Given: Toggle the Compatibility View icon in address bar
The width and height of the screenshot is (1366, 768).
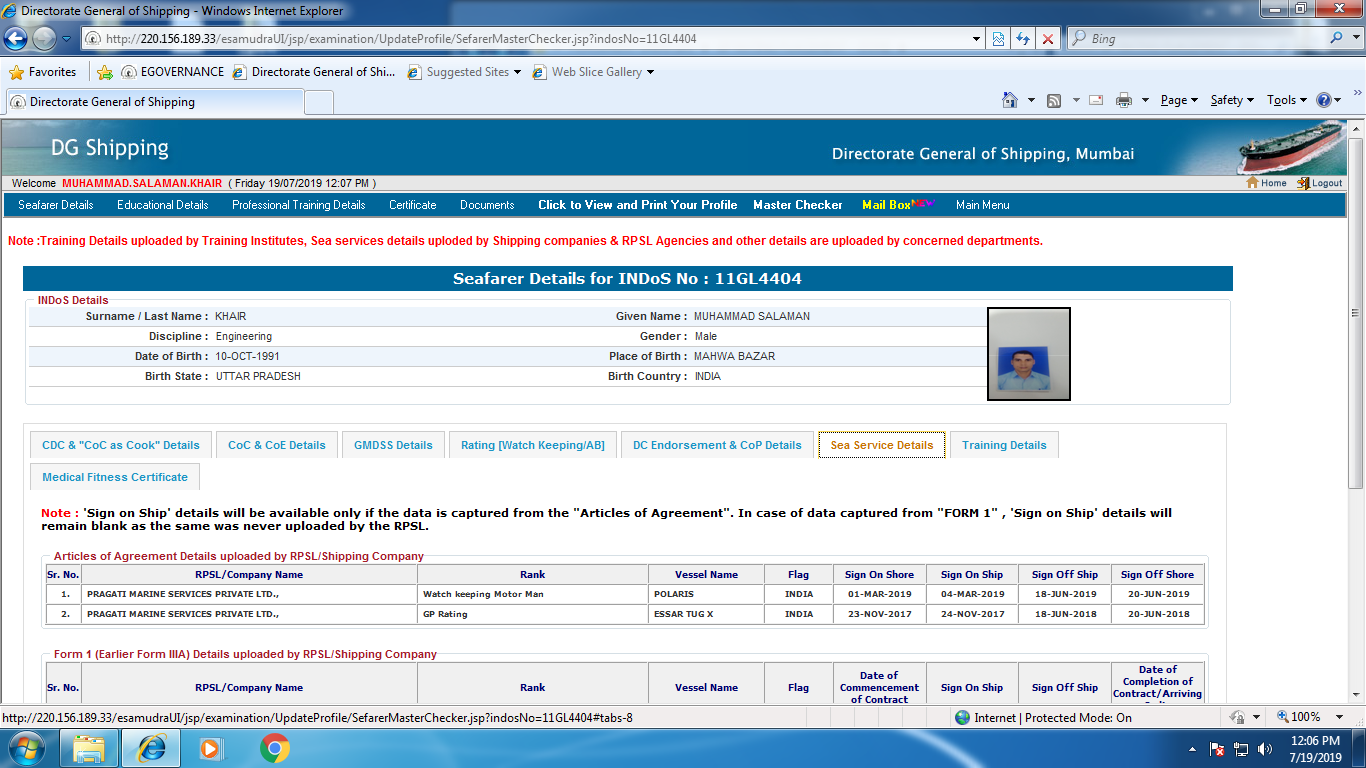Looking at the screenshot, I should [x=998, y=39].
